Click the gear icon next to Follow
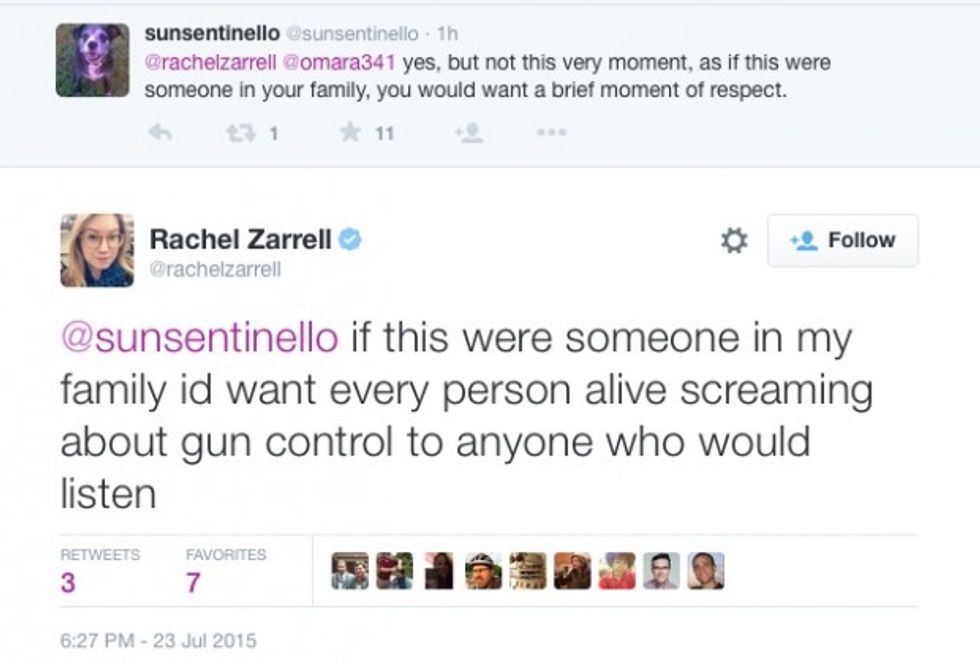The image size is (980, 664). [734, 241]
